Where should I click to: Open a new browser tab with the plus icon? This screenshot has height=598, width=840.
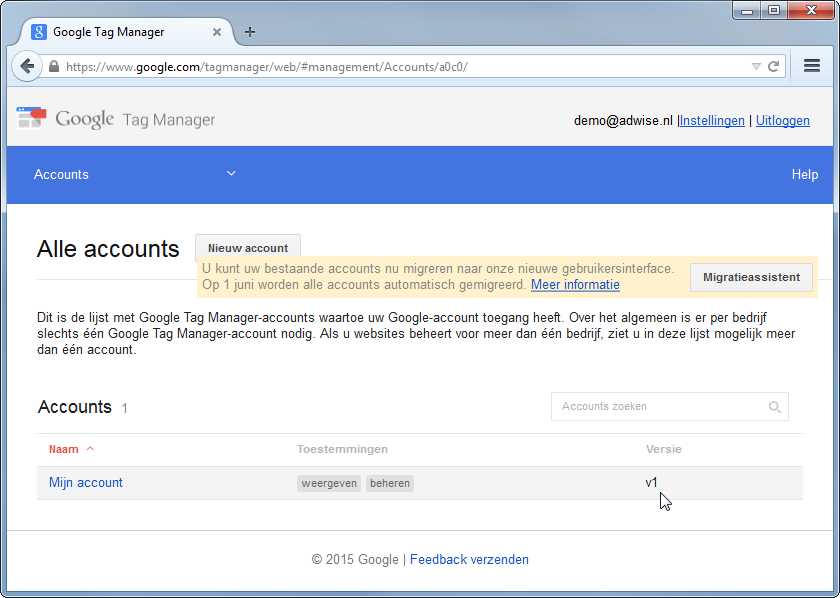250,31
